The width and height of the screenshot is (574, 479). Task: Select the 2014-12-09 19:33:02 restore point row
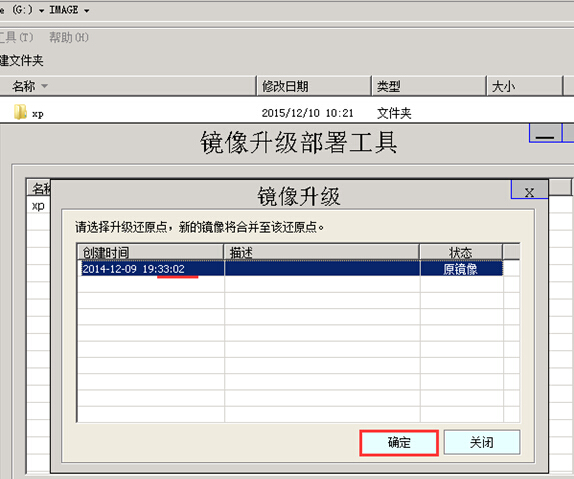pyautogui.click(x=291, y=269)
